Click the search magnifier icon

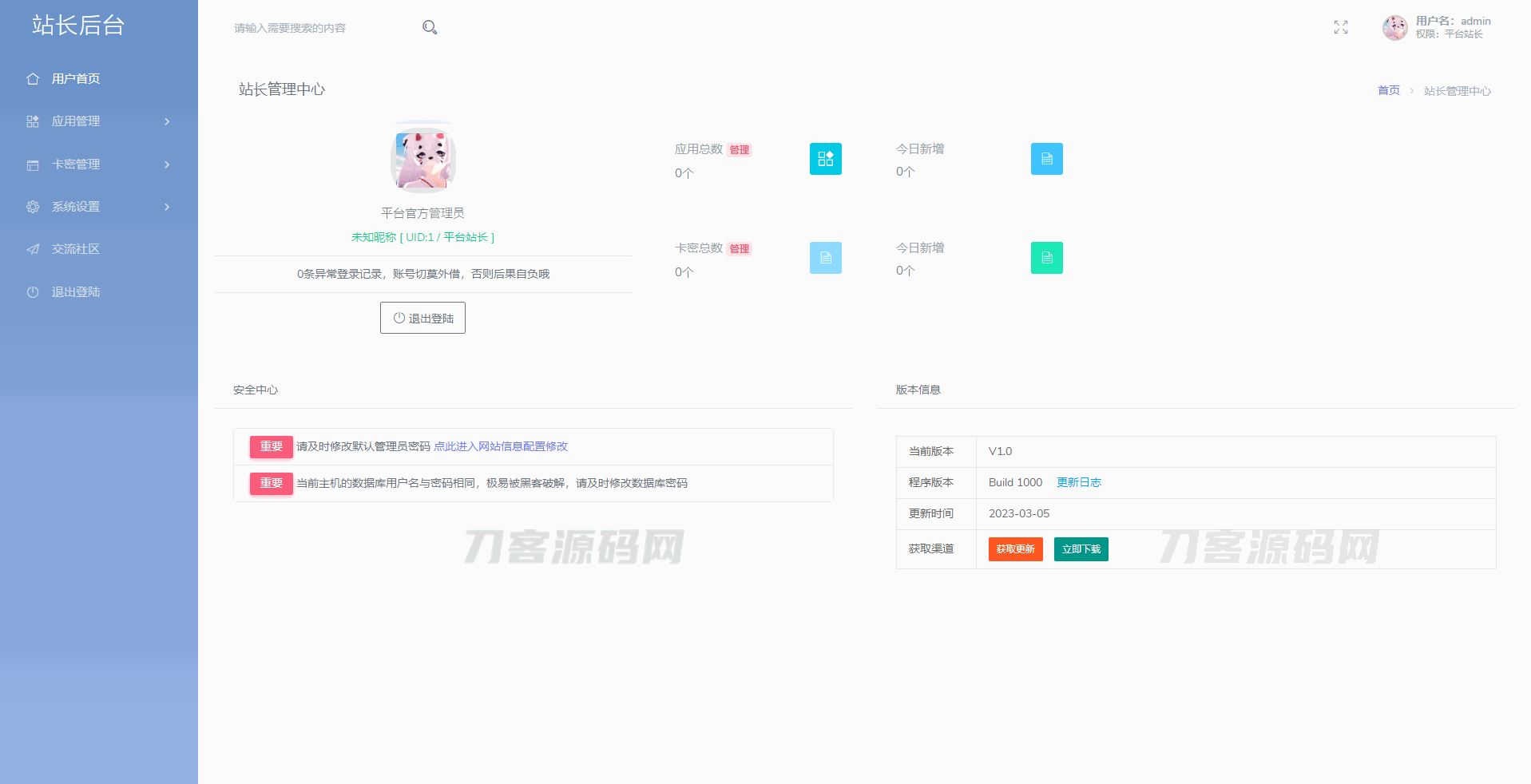[430, 28]
